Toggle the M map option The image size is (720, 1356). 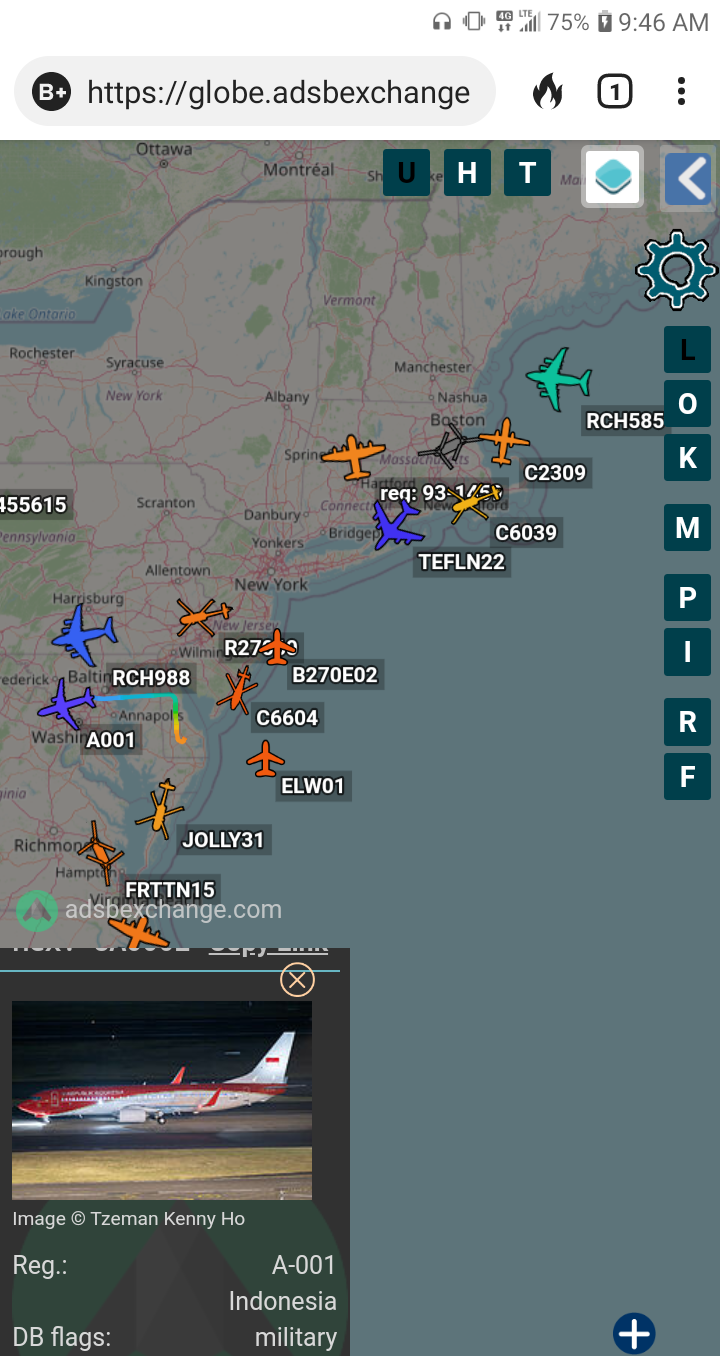pyautogui.click(x=687, y=527)
